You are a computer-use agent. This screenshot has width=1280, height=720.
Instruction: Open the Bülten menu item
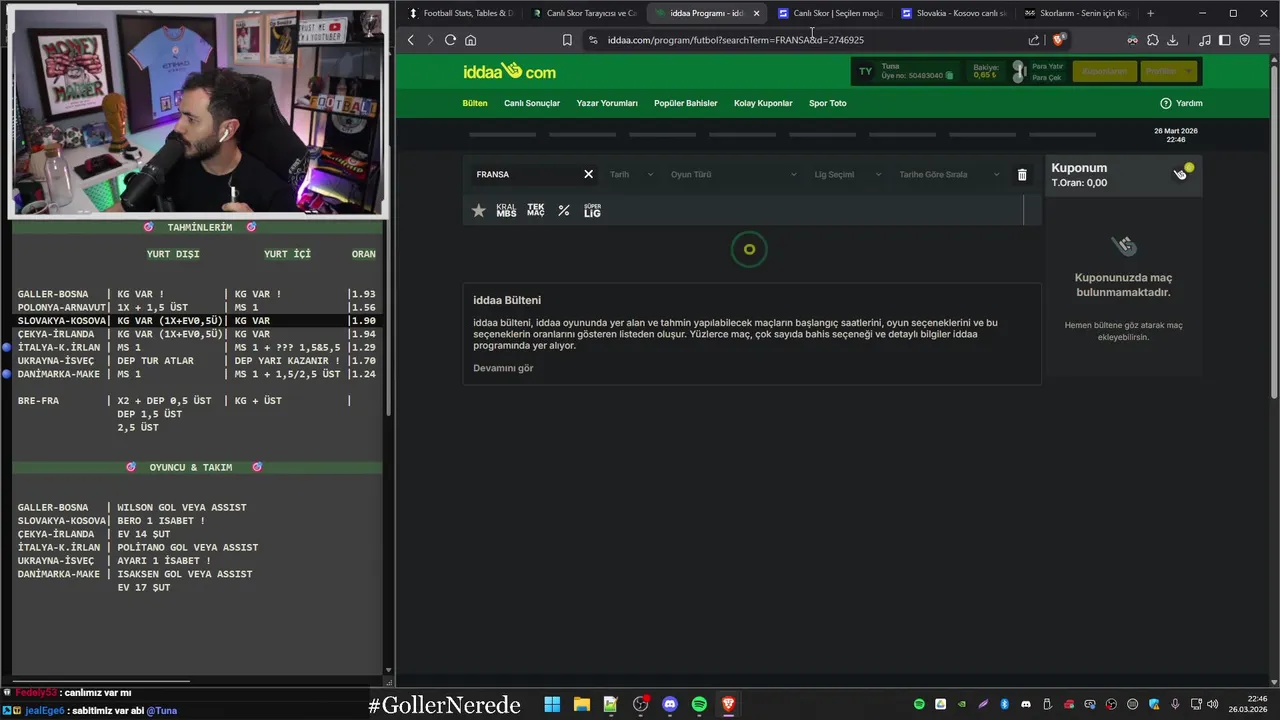pos(475,103)
